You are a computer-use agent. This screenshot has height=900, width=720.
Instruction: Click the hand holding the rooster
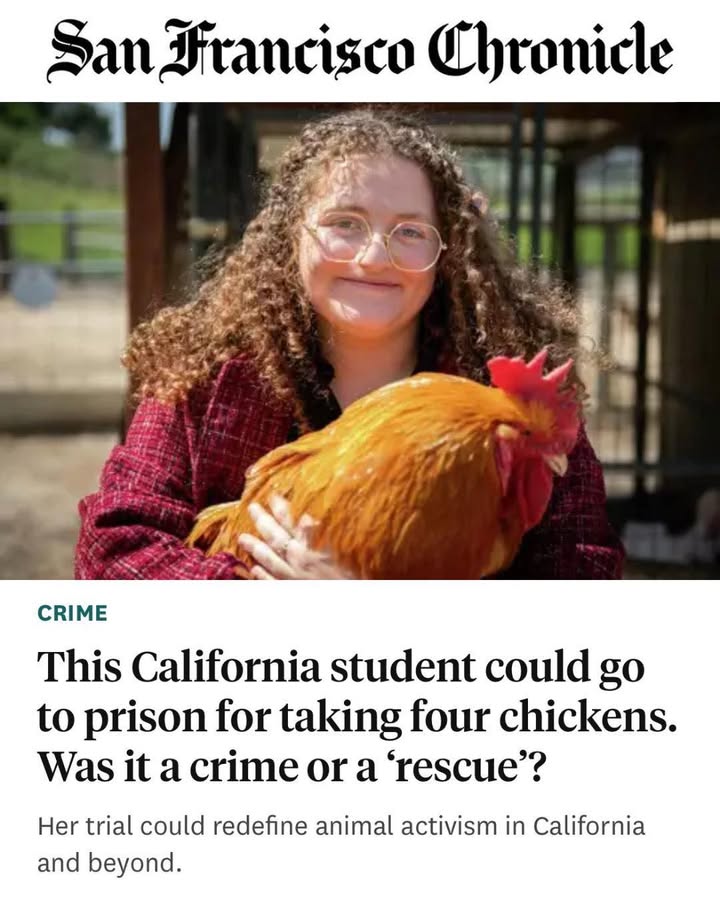coord(281,540)
